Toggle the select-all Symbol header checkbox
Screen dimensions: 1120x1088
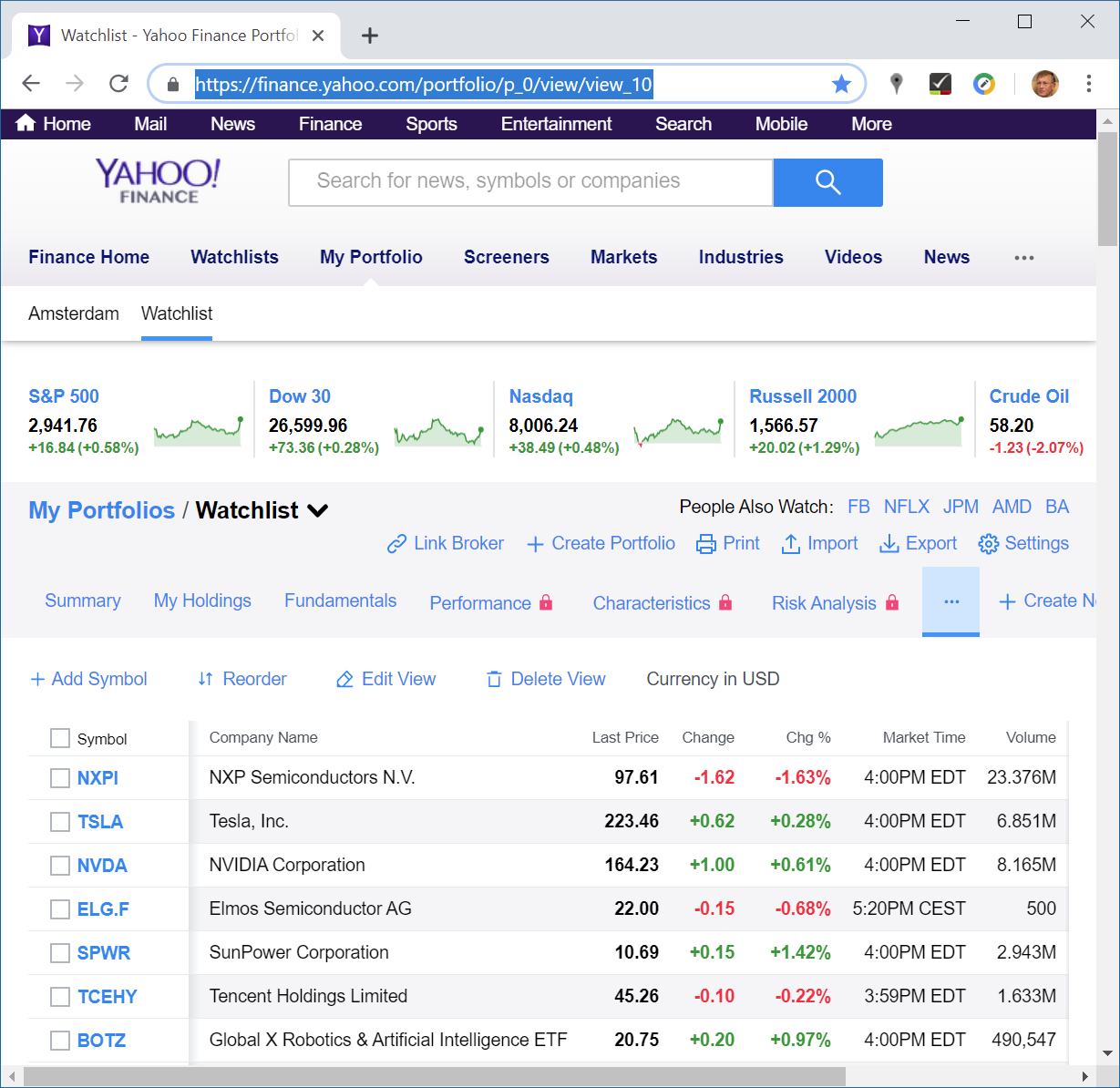point(60,738)
